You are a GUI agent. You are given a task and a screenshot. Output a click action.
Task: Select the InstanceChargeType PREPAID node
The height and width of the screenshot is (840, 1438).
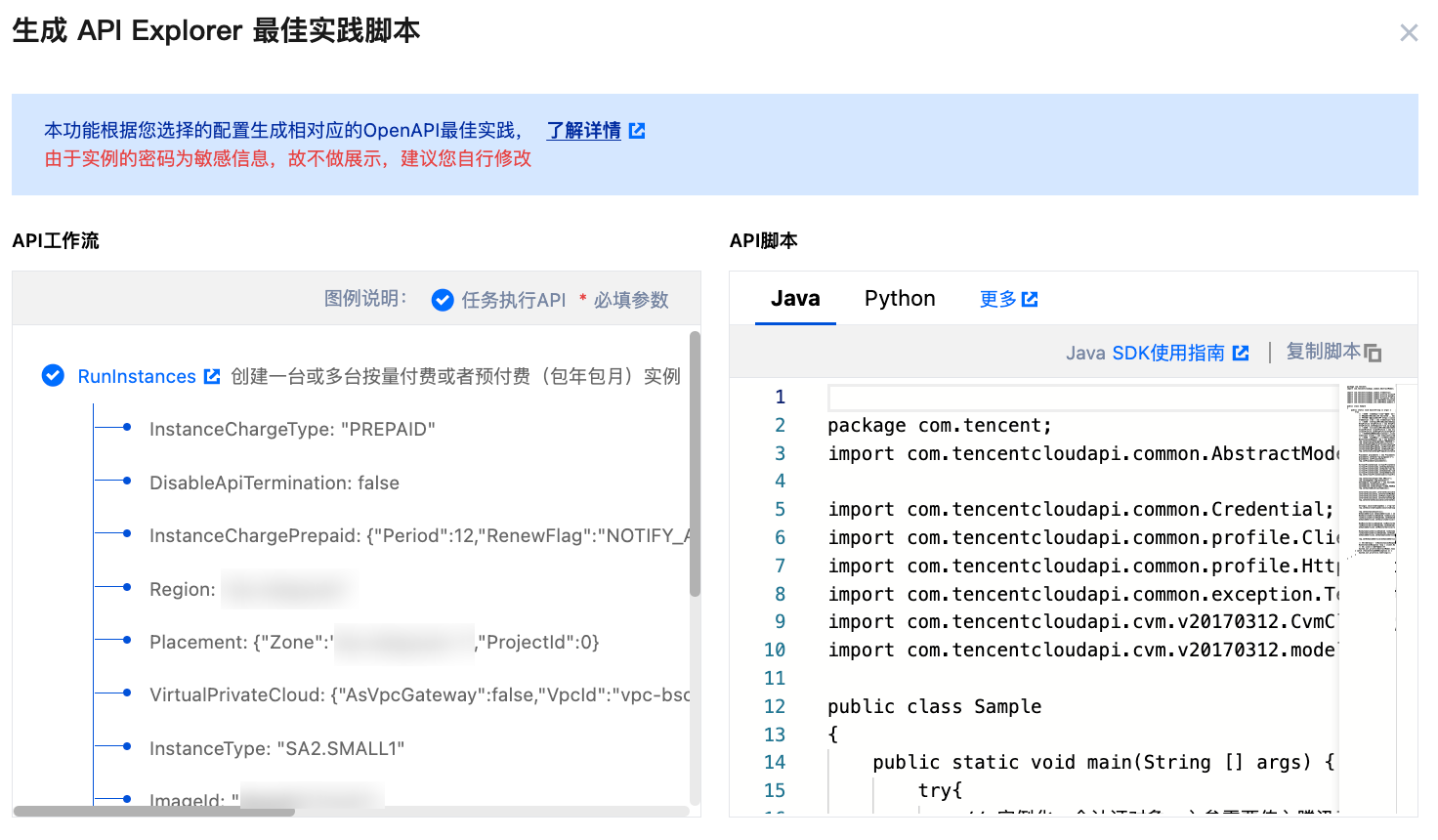pyautogui.click(x=292, y=428)
